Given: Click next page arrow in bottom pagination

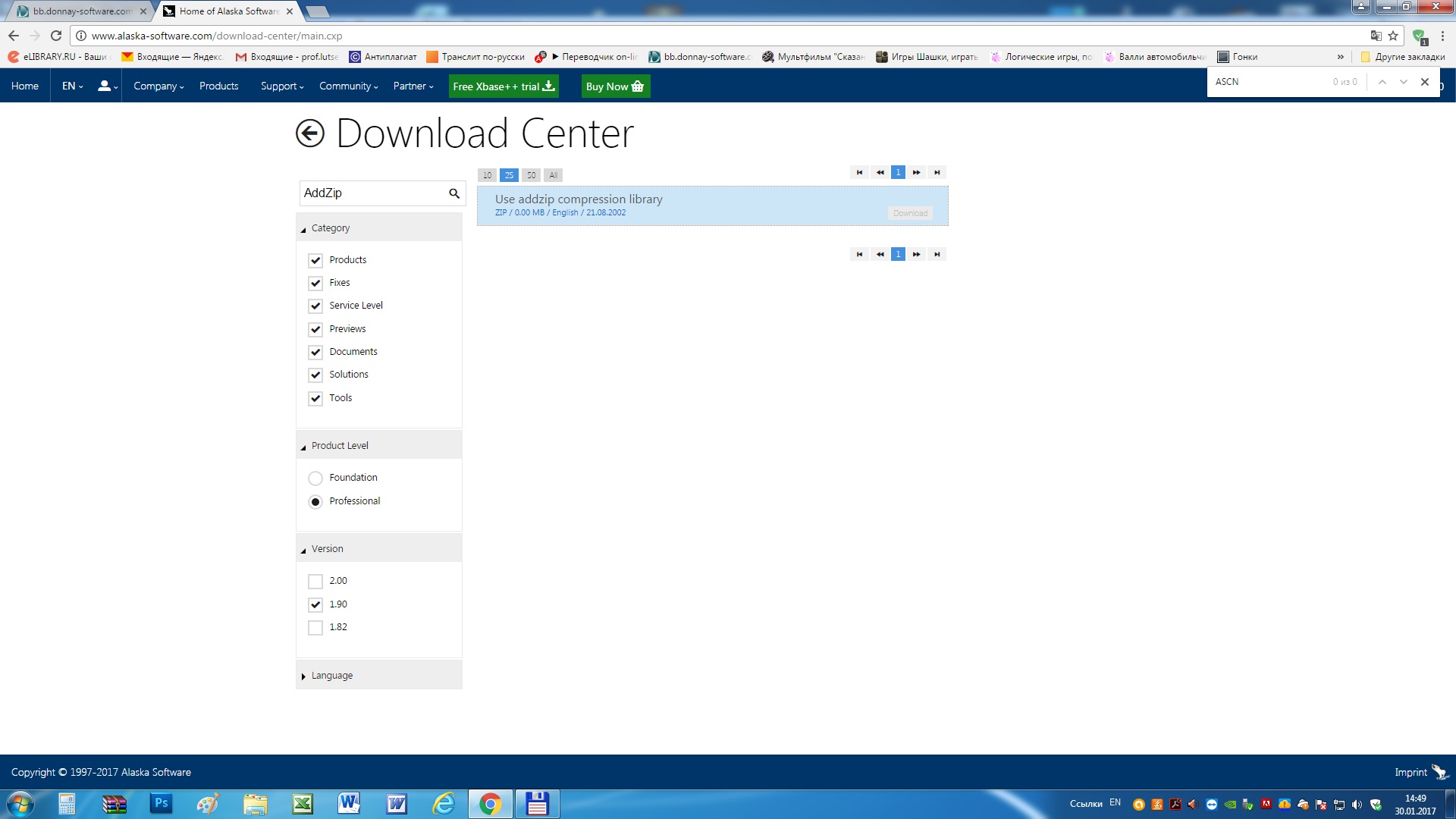Looking at the screenshot, I should click(x=917, y=254).
